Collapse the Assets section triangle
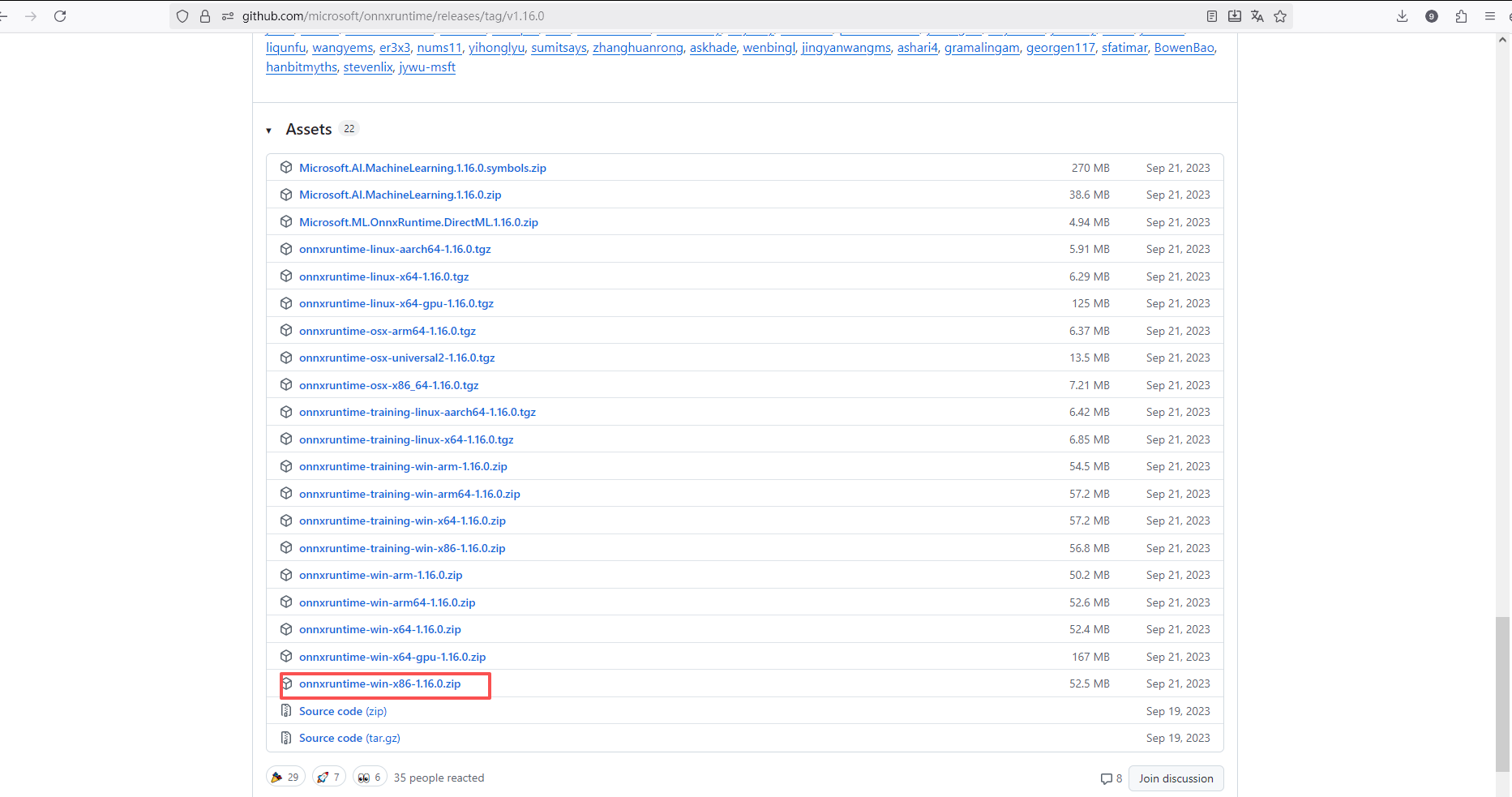Image resolution: width=1512 pixels, height=797 pixels. pos(268,131)
